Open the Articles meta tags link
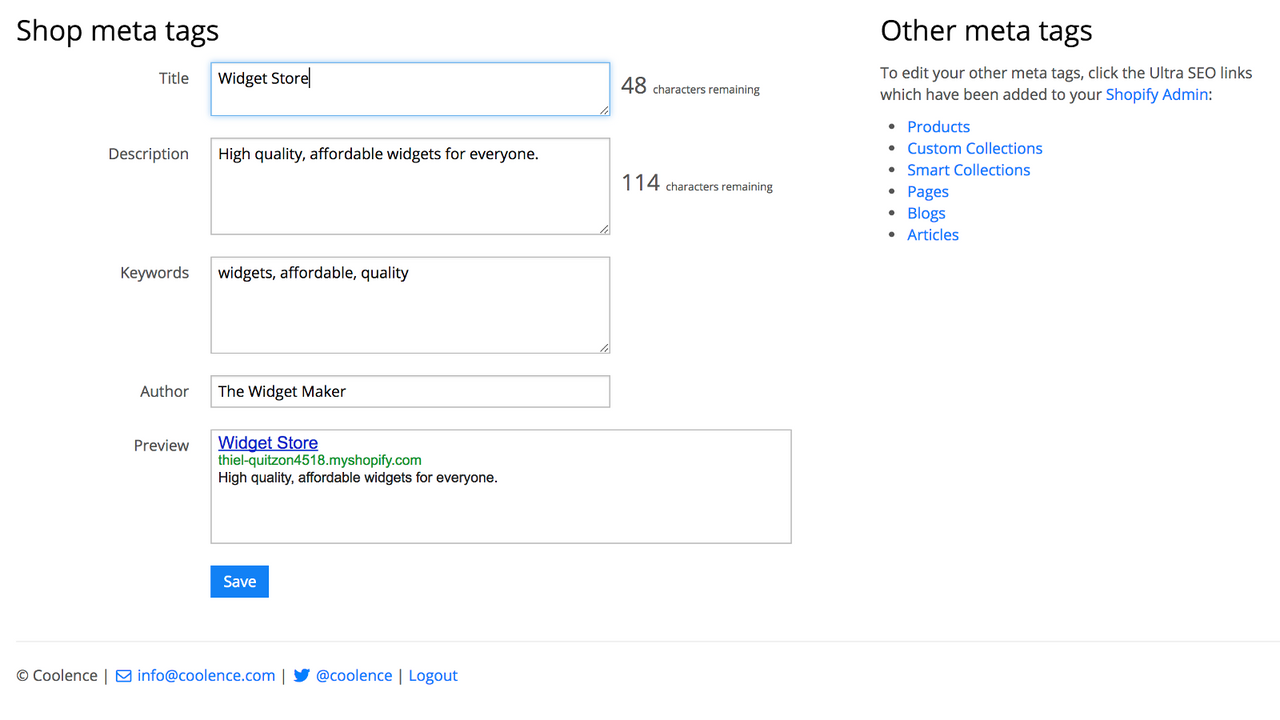Image resolution: width=1280 pixels, height=720 pixels. click(x=932, y=234)
